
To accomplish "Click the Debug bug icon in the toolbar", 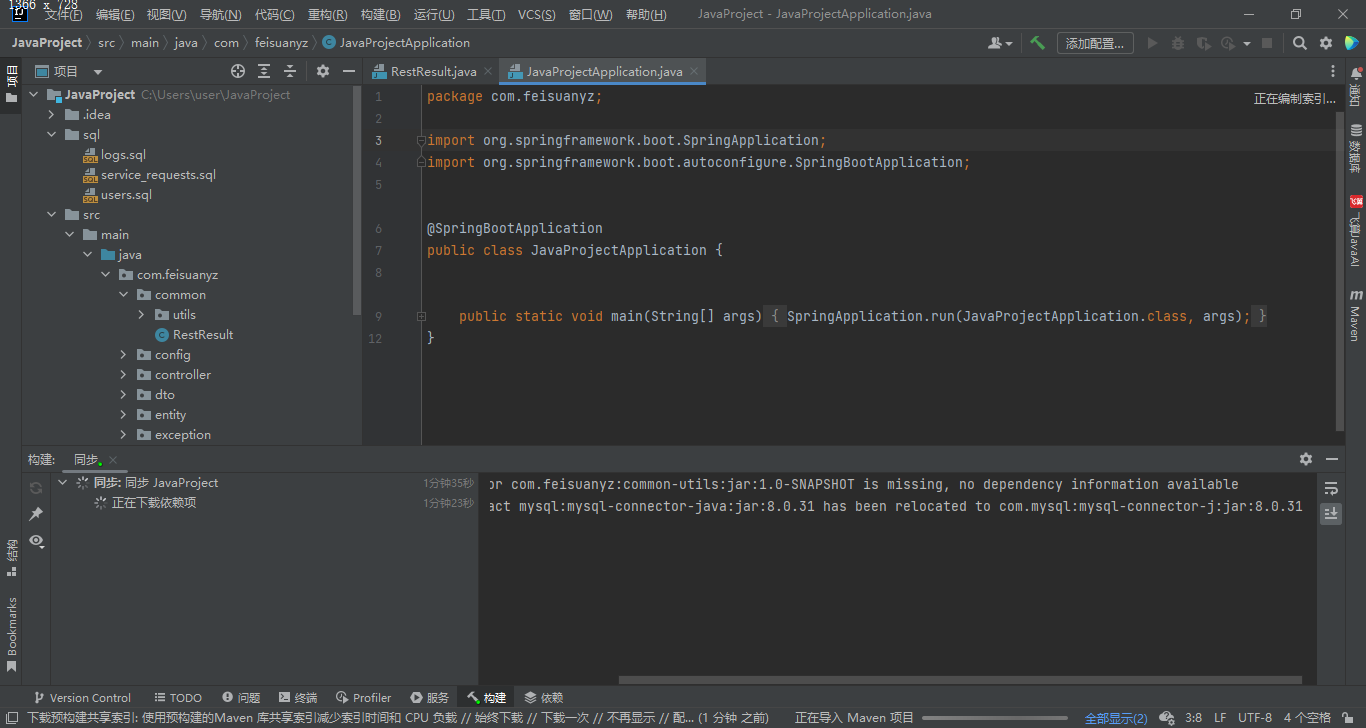I will click(x=1178, y=43).
